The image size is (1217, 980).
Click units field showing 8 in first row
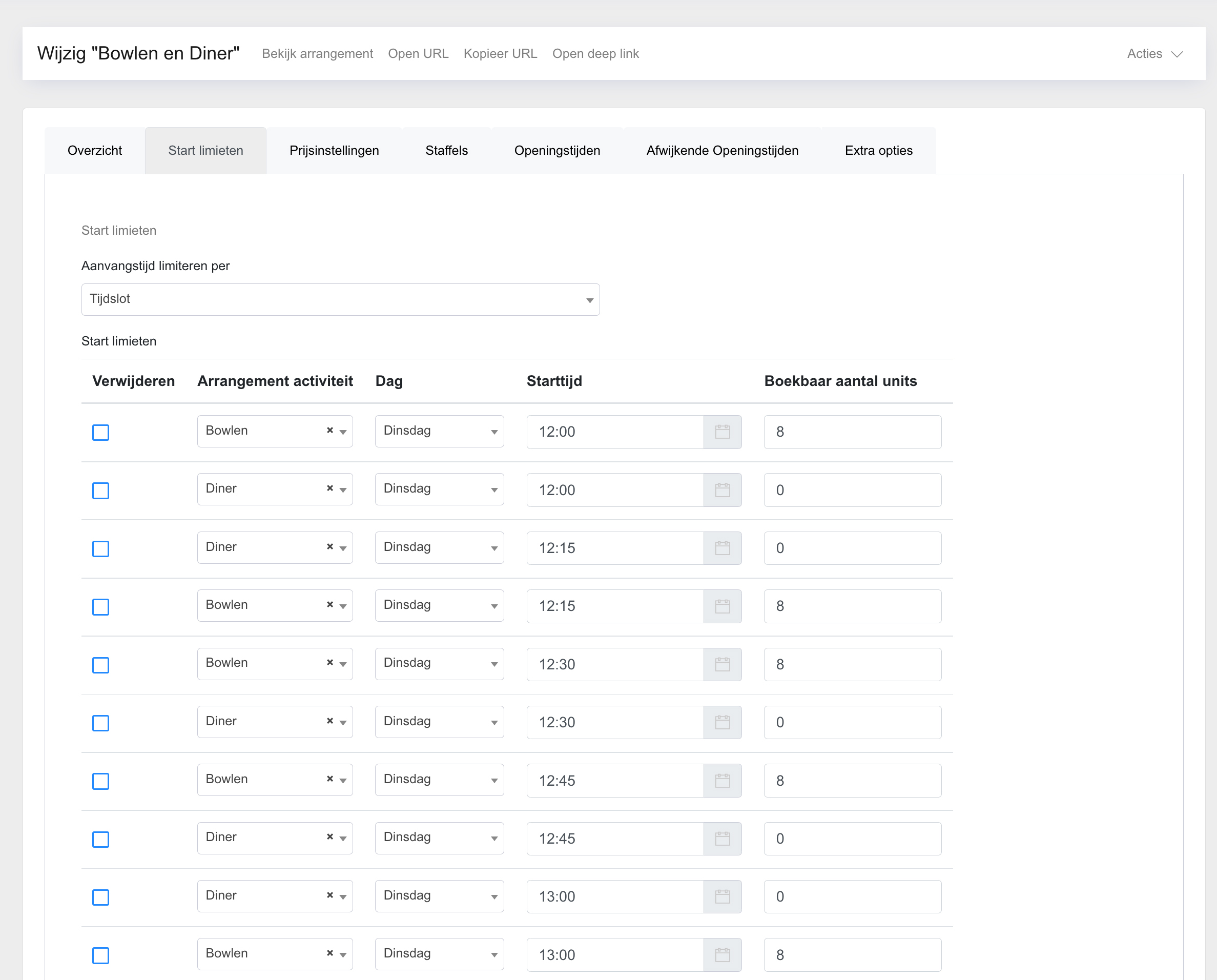[852, 432]
